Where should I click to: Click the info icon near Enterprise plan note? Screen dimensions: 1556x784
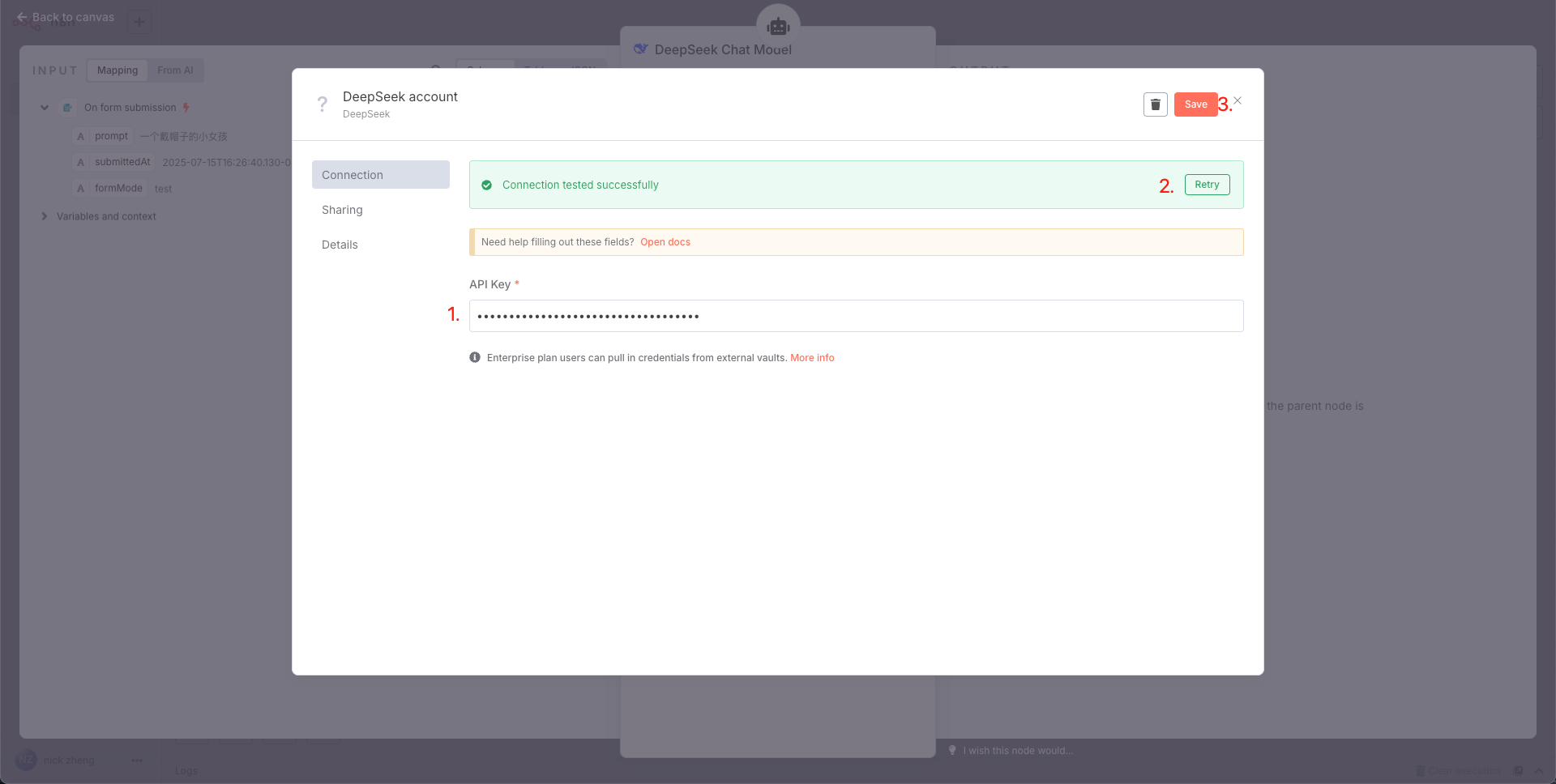click(475, 357)
